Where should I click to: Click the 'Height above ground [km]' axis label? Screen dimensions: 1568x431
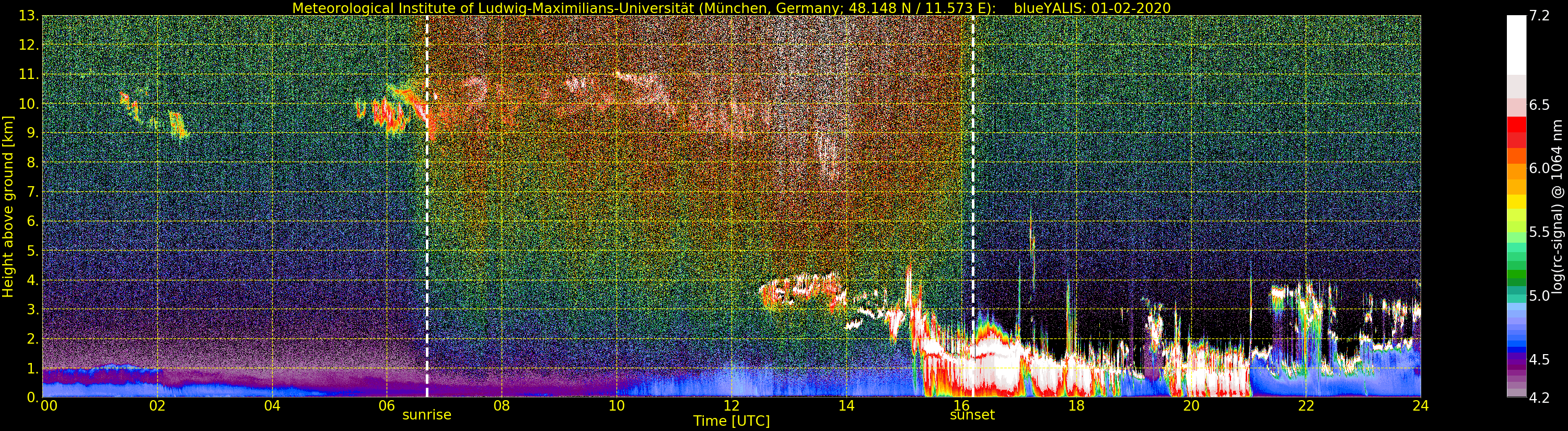(x=8, y=206)
